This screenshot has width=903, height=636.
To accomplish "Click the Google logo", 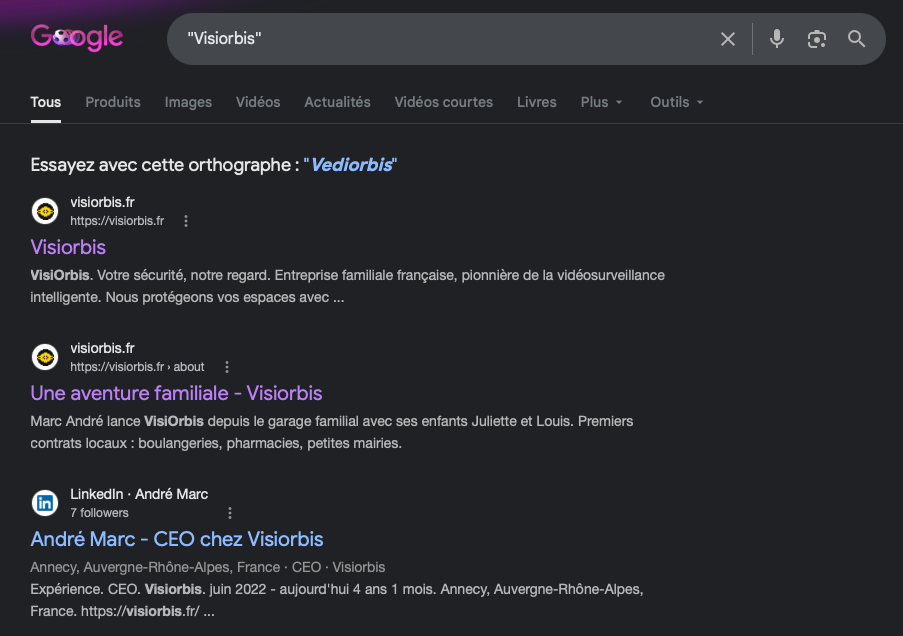I will [x=77, y=37].
